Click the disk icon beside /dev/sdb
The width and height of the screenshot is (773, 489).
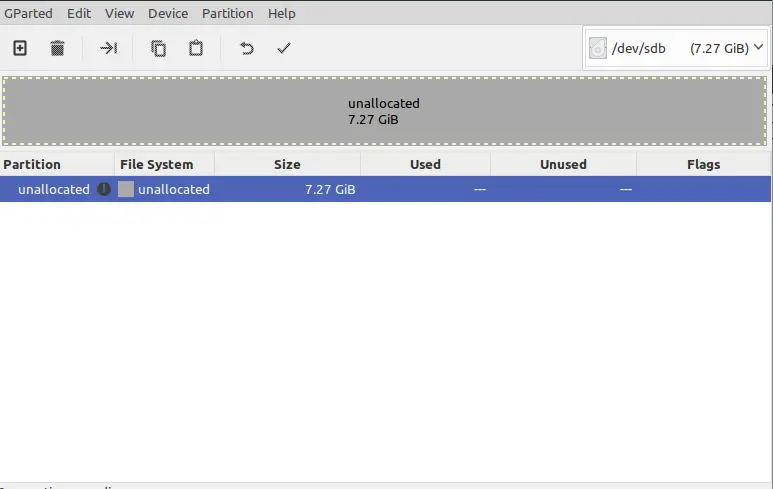(597, 48)
